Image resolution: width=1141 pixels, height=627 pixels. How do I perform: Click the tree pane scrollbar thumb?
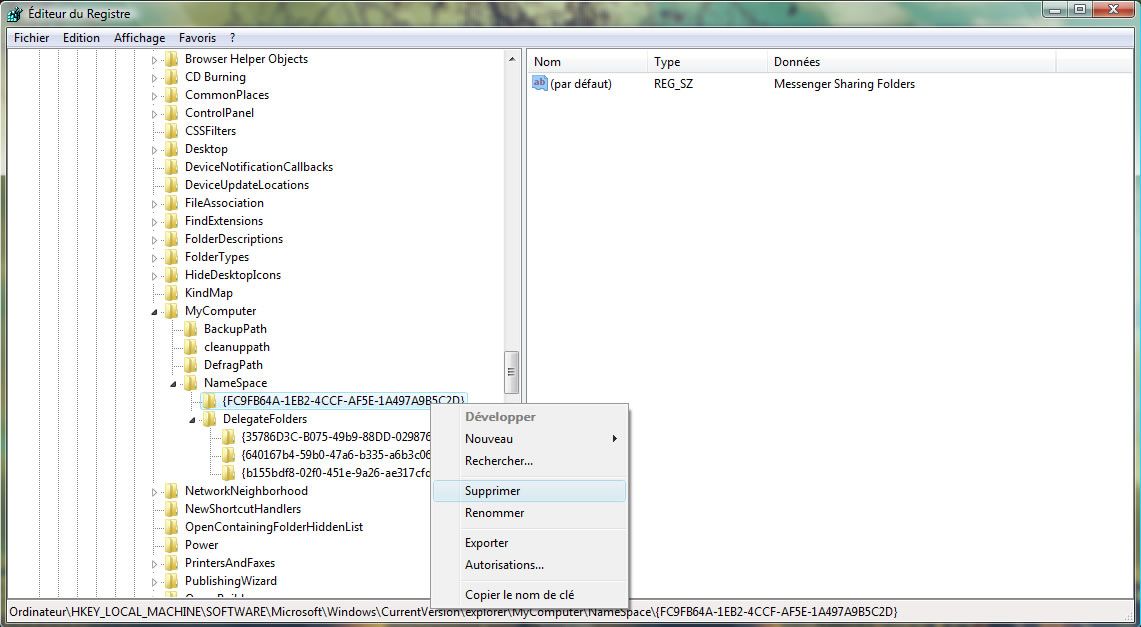(x=512, y=372)
